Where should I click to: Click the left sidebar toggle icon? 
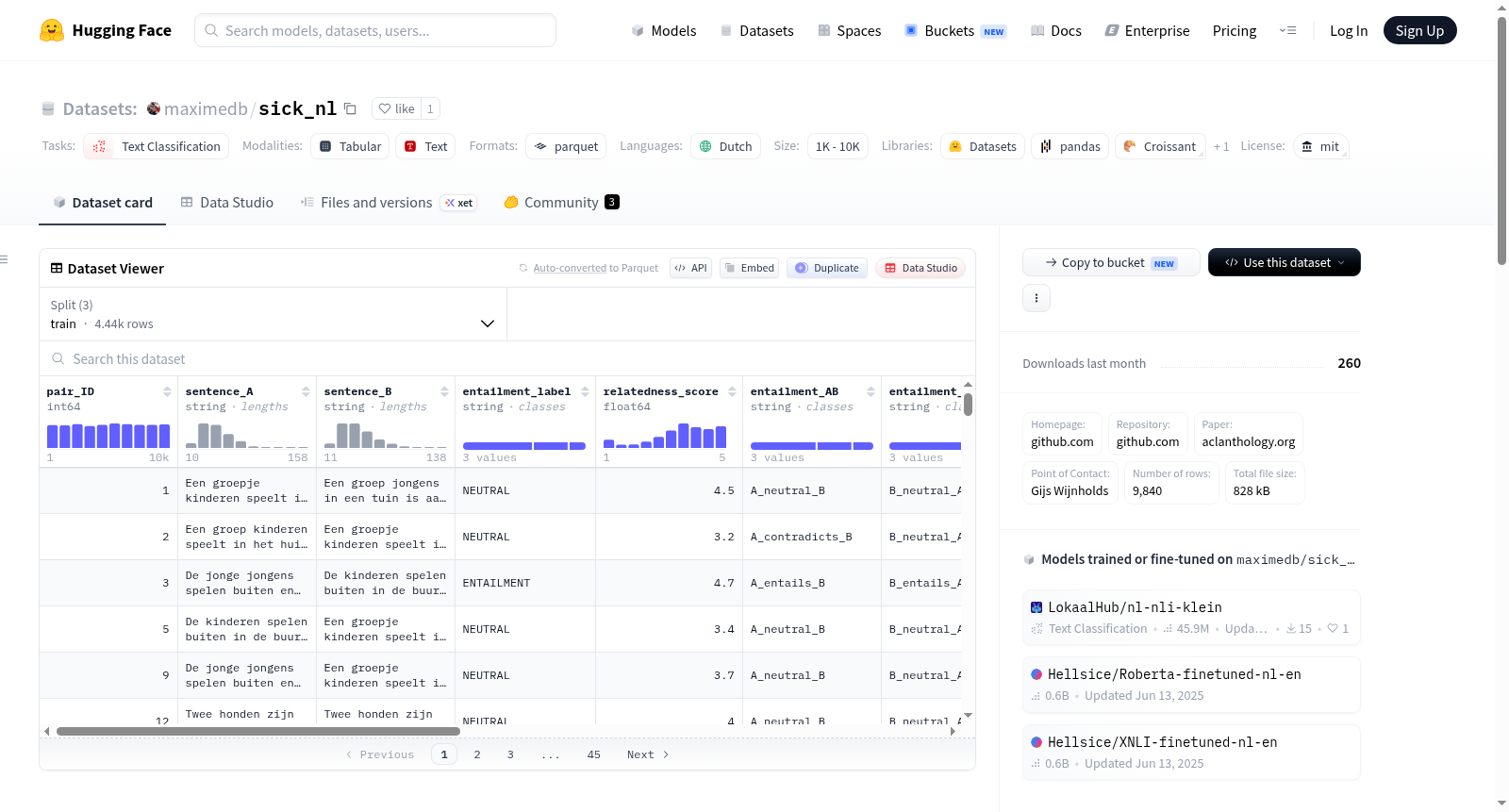click(x=4, y=259)
